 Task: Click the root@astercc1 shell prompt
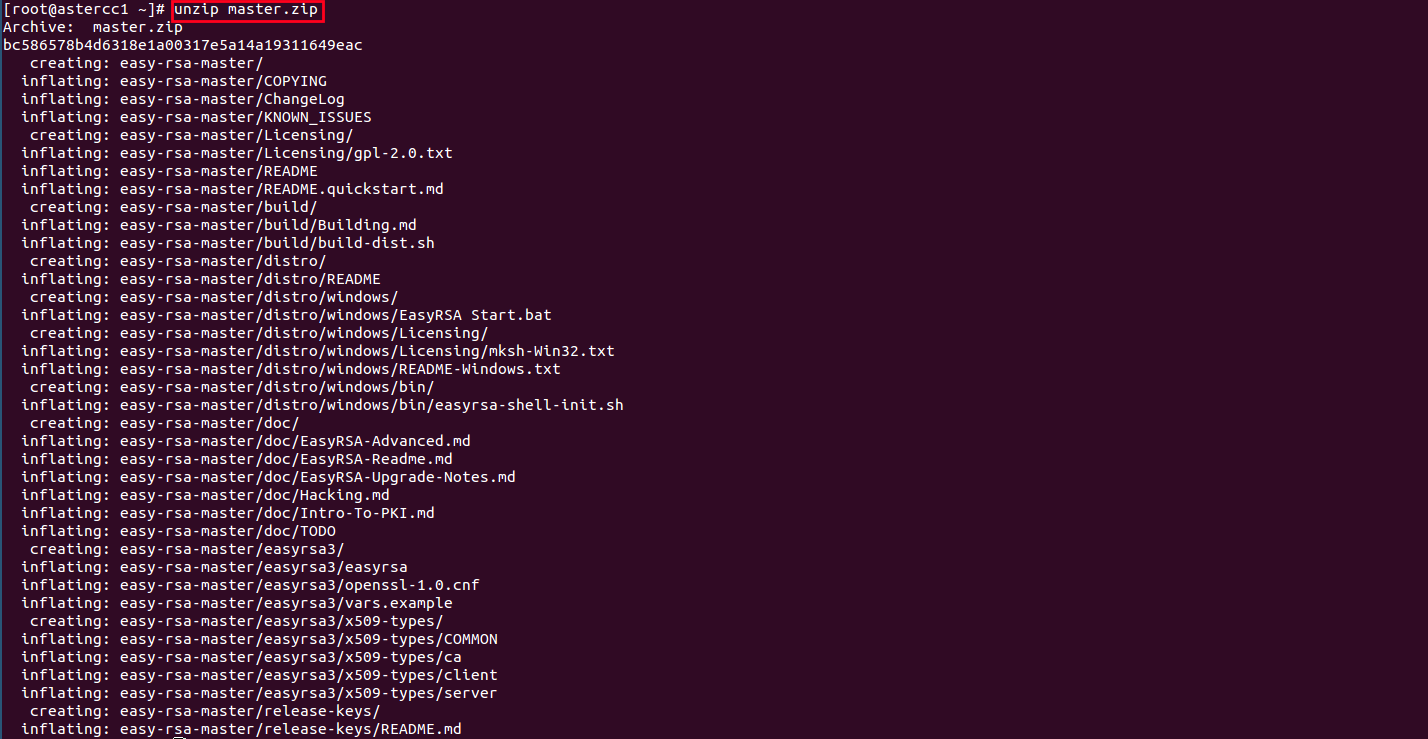pyautogui.click(x=84, y=10)
